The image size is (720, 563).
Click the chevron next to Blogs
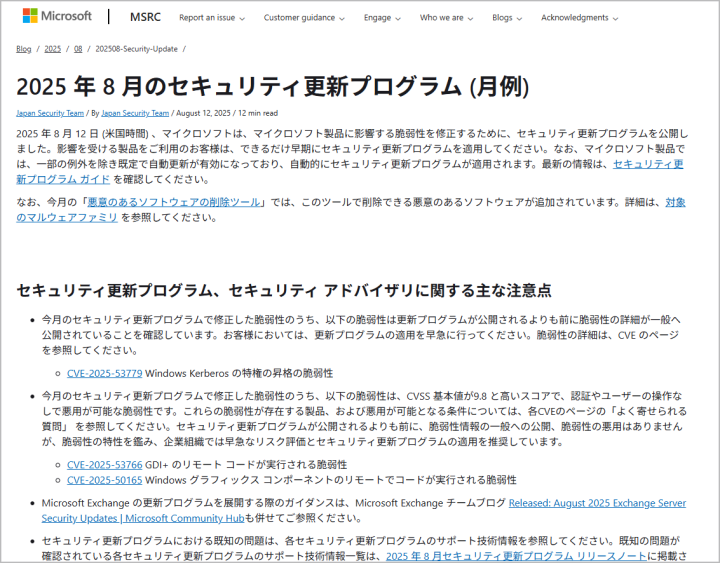pyautogui.click(x=519, y=19)
